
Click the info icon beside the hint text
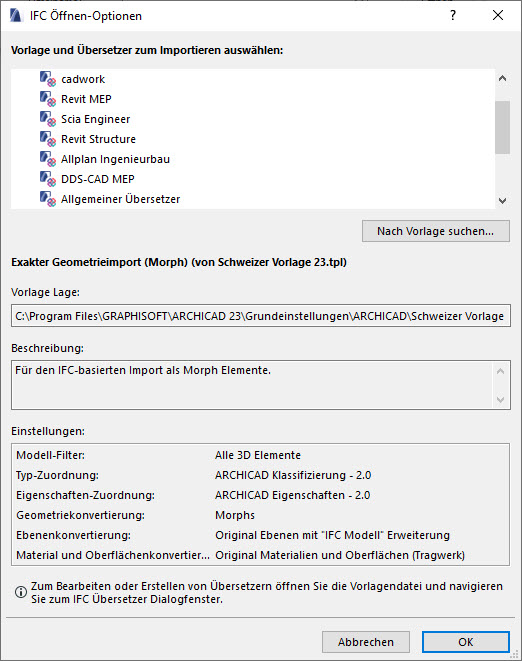pos(21,592)
